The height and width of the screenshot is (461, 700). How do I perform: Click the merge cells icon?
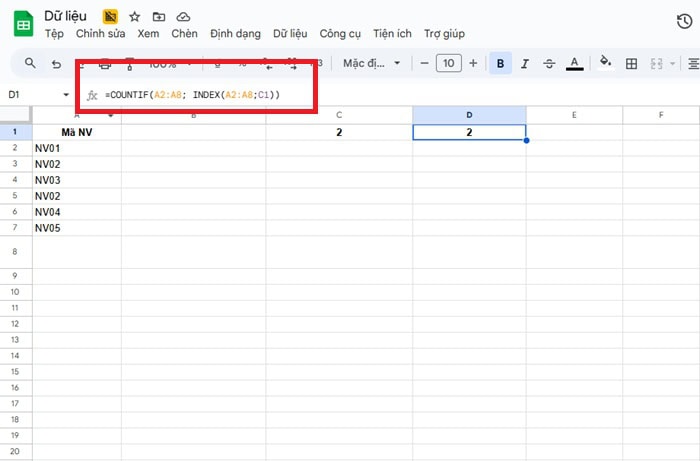656,63
